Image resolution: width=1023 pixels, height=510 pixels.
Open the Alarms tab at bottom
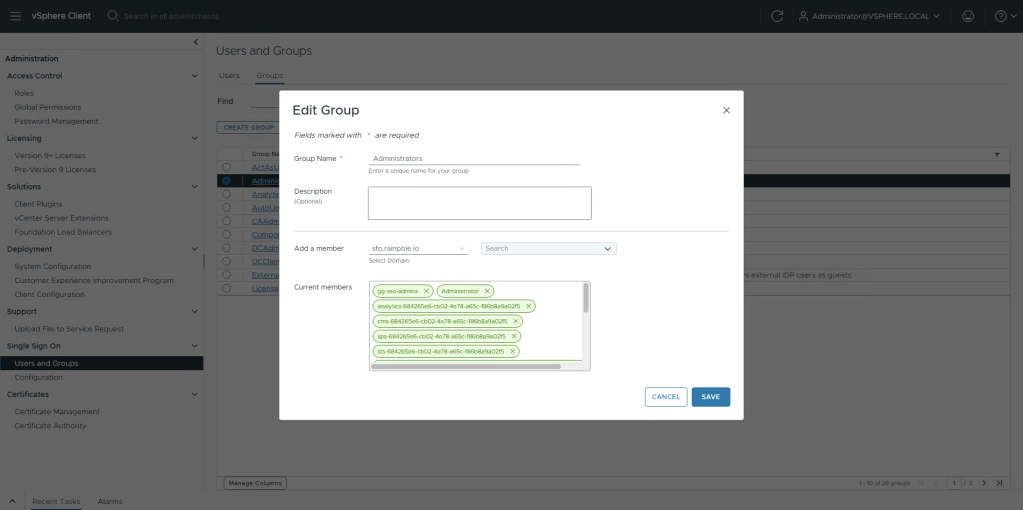pyautogui.click(x=109, y=501)
